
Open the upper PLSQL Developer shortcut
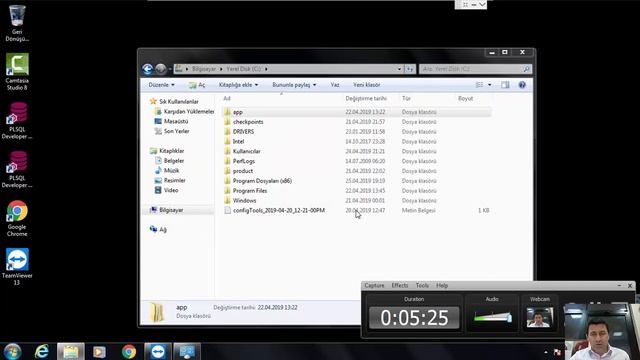pos(17,121)
